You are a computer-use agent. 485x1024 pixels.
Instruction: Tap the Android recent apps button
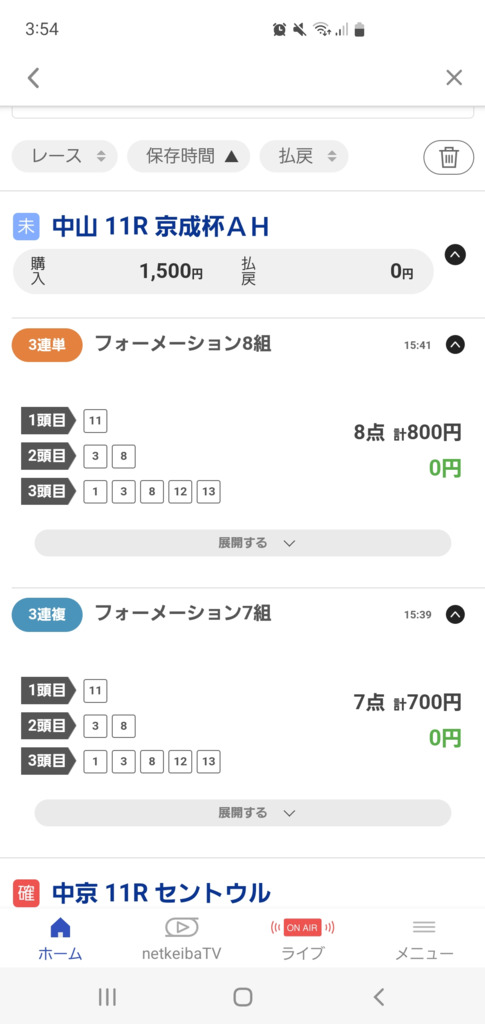[x=107, y=997]
